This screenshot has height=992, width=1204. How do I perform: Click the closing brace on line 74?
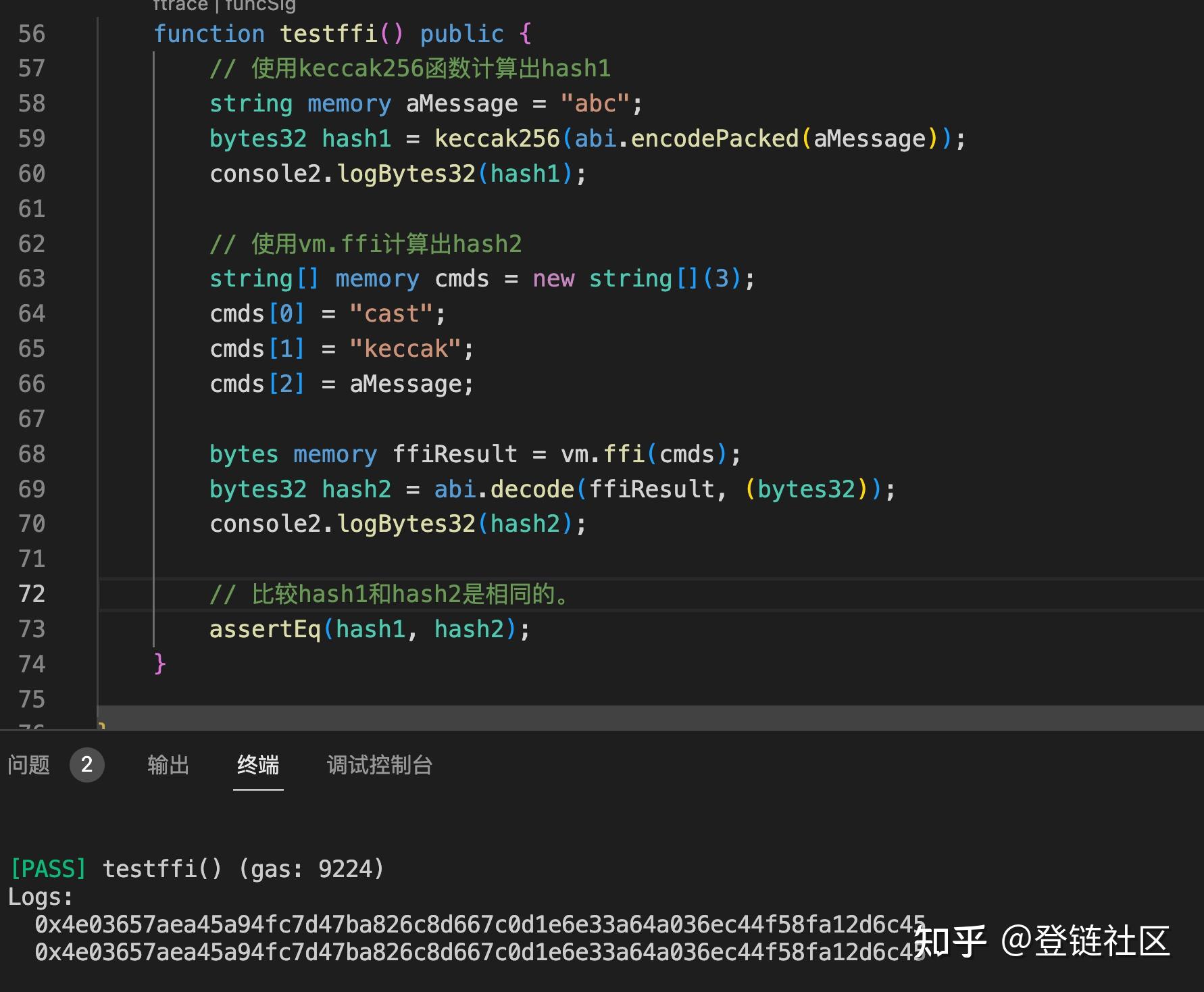pos(157,663)
